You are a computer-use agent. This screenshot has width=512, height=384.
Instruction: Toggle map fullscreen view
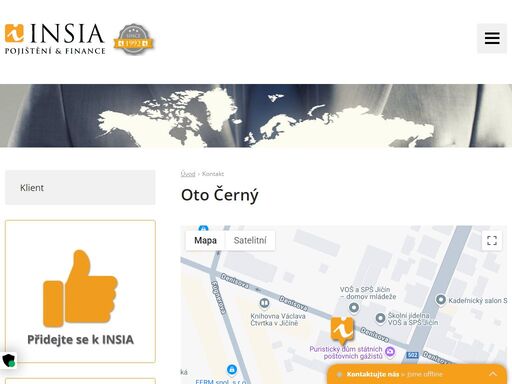492,240
